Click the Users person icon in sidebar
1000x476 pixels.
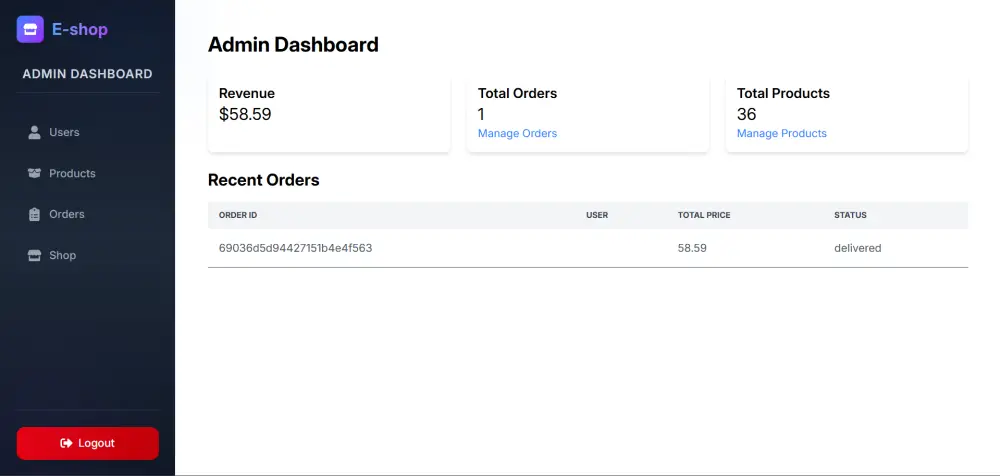(x=35, y=132)
